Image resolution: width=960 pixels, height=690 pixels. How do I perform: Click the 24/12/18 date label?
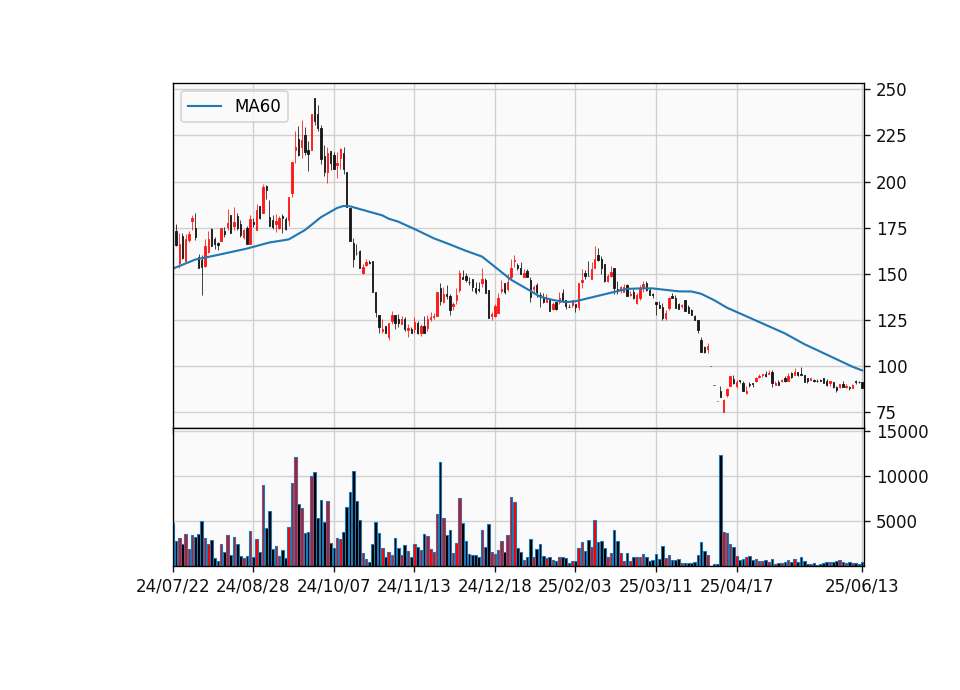pyautogui.click(x=495, y=586)
